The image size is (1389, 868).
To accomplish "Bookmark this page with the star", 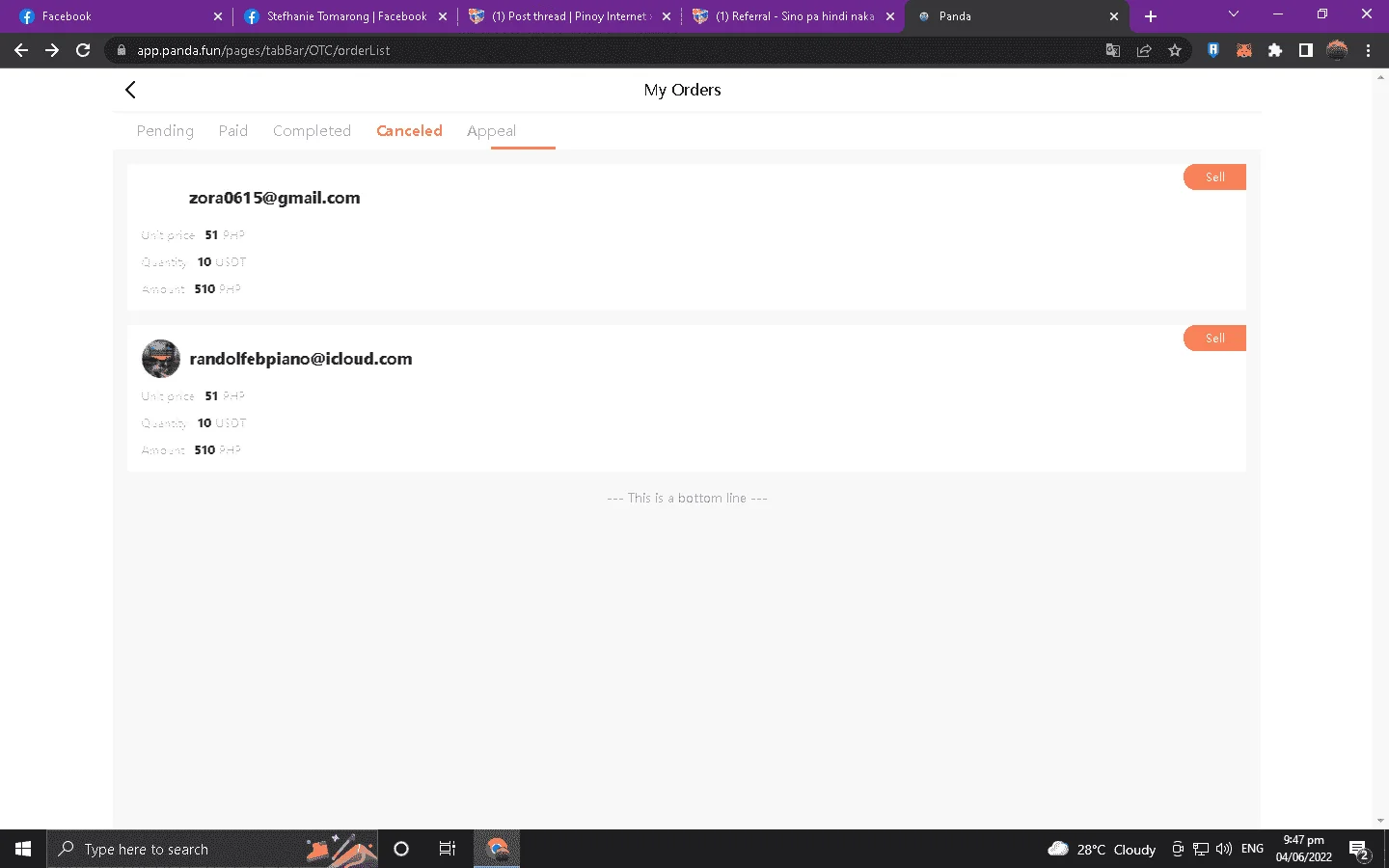I will point(1175,50).
